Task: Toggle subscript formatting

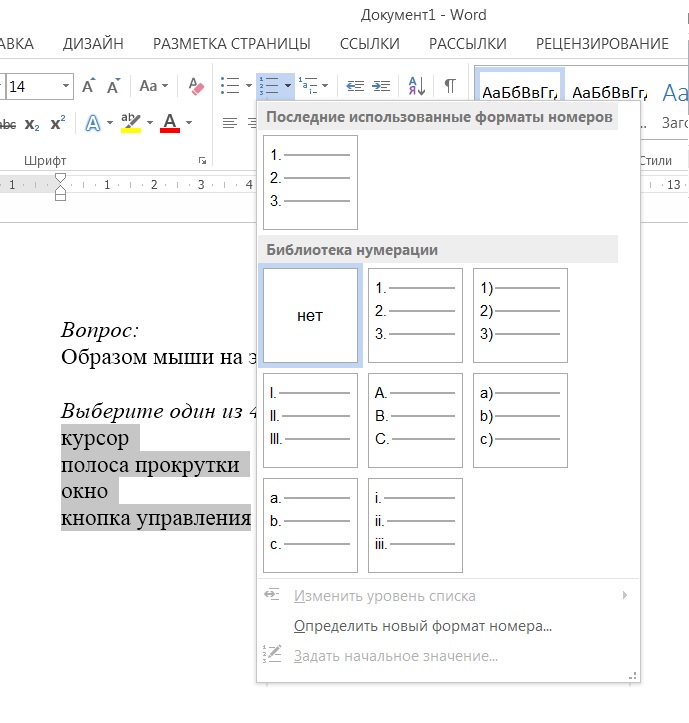Action: (32, 124)
